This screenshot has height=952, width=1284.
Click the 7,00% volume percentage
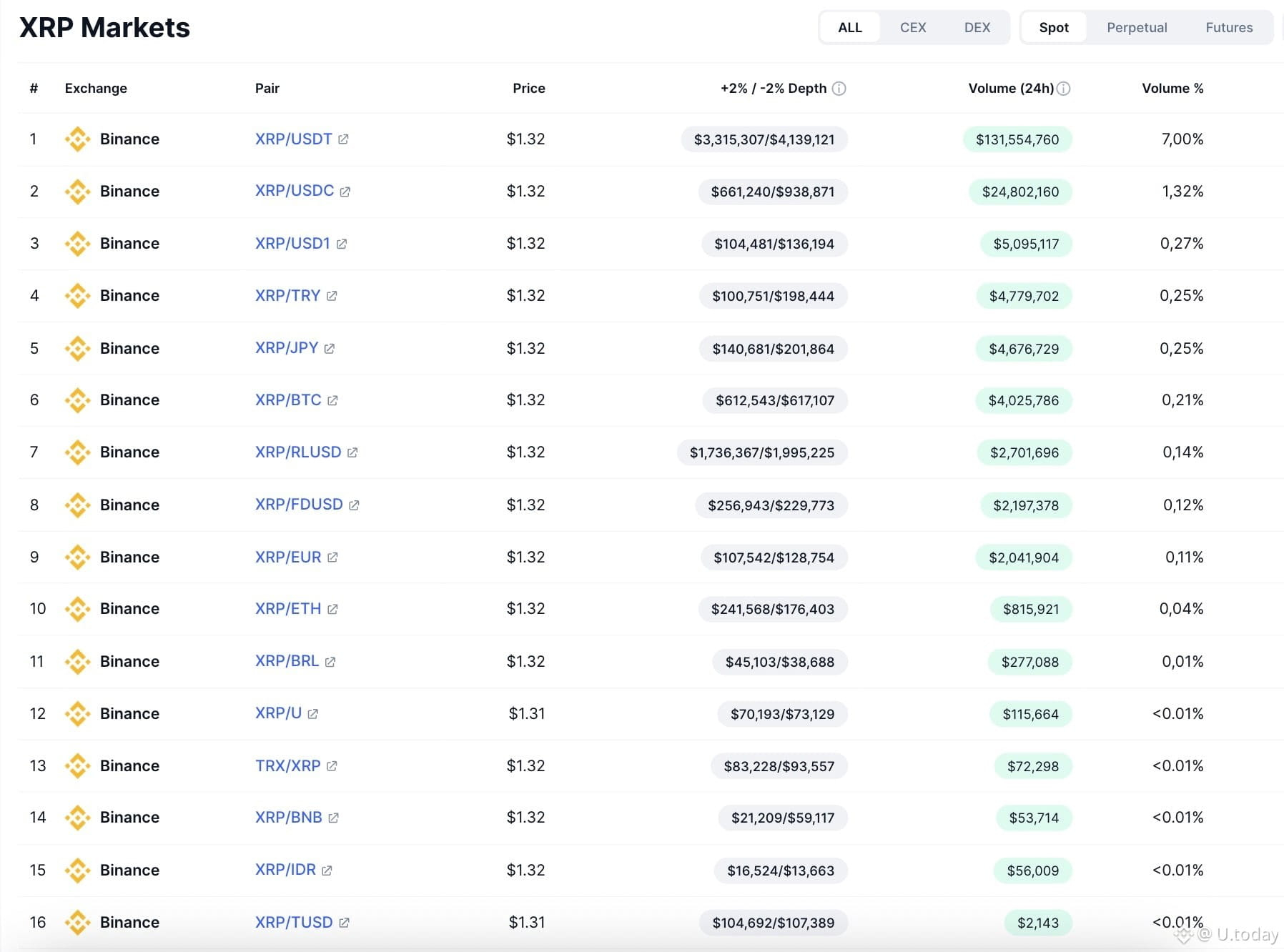(1182, 139)
